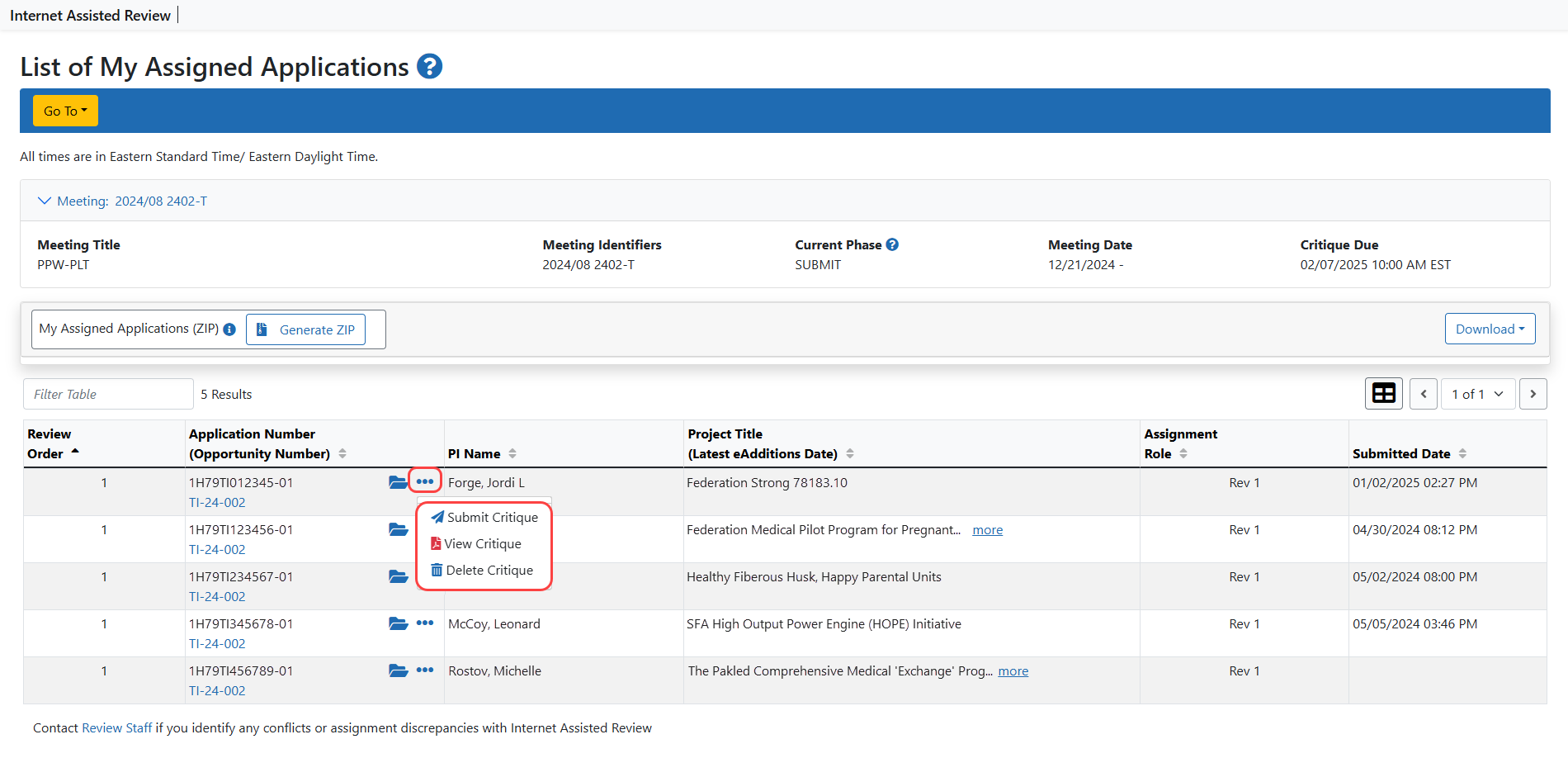
Task: Click submitted date 01/02/2025 02:27 PM
Action: (1415, 482)
